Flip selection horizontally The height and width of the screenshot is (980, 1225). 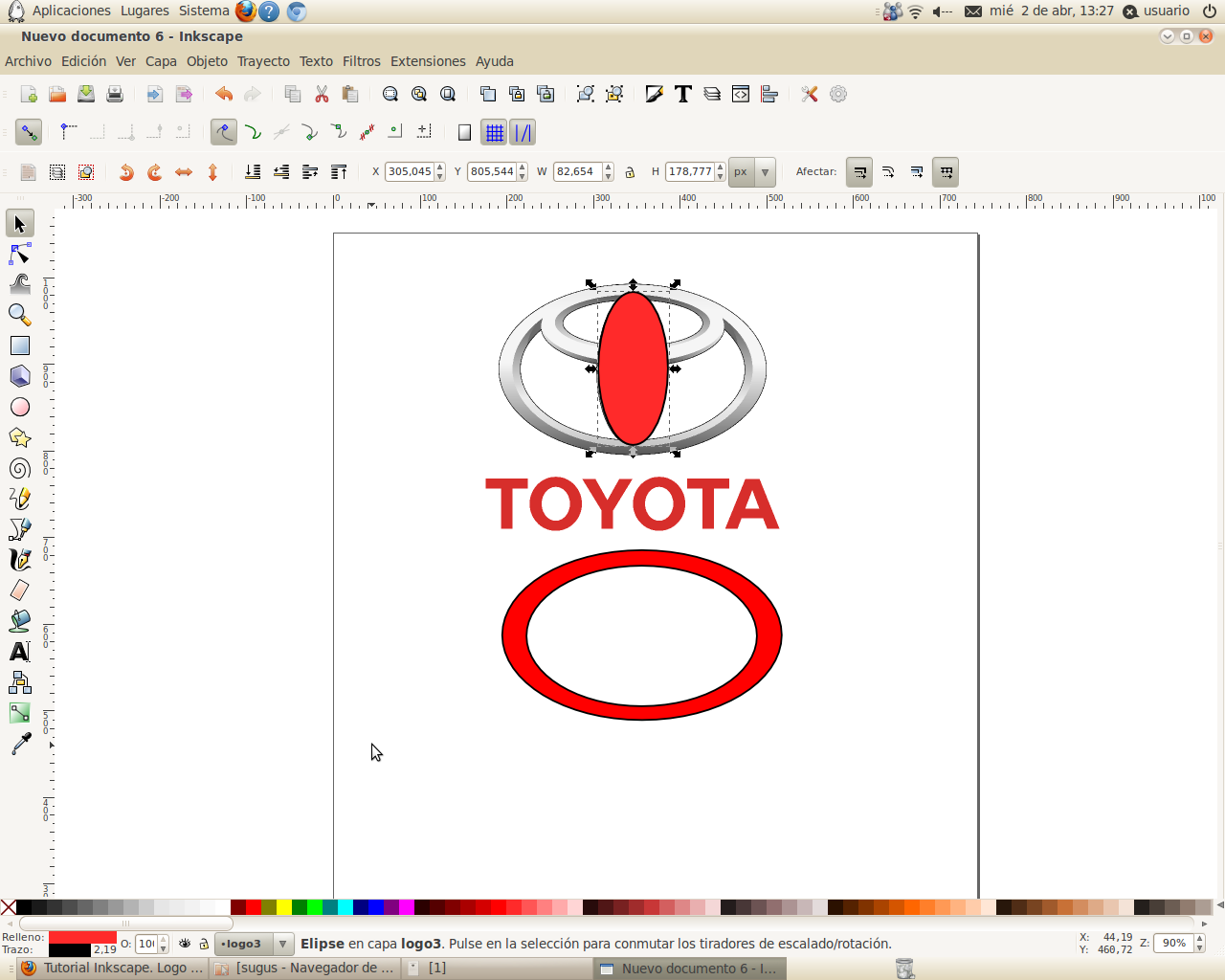(x=184, y=172)
